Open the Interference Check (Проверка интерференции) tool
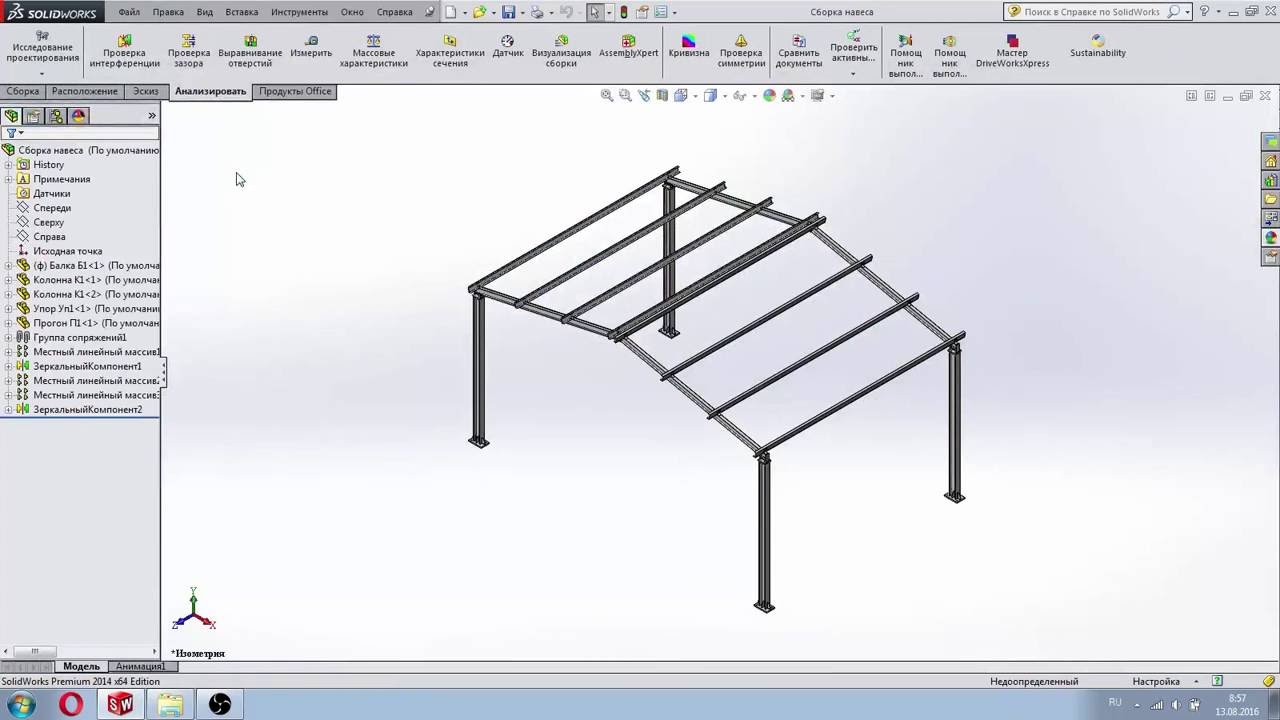Image resolution: width=1280 pixels, height=720 pixels. point(124,51)
